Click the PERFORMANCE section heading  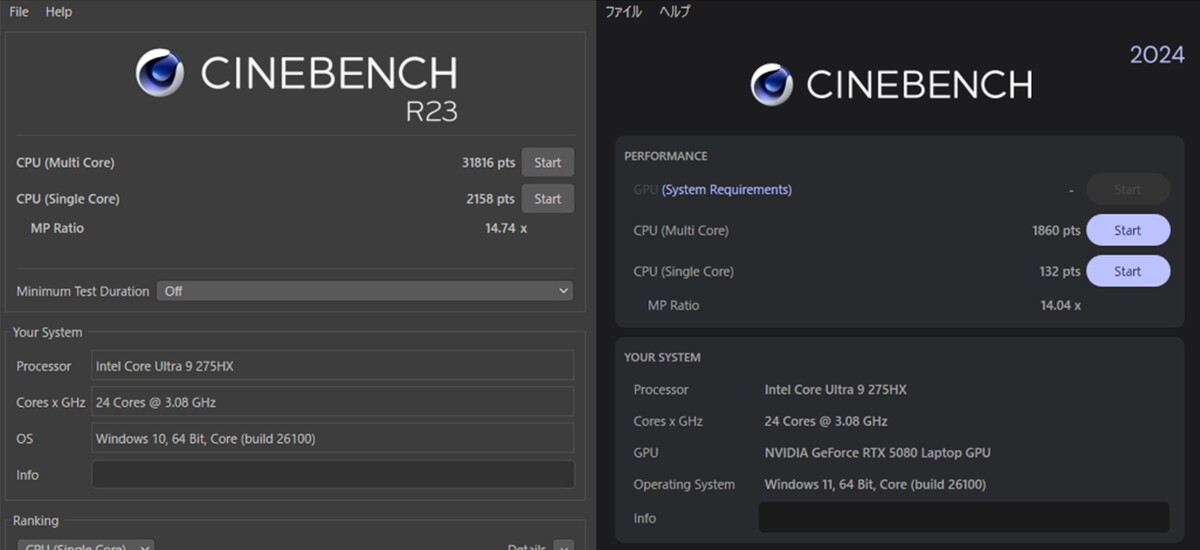pyautogui.click(x=665, y=156)
